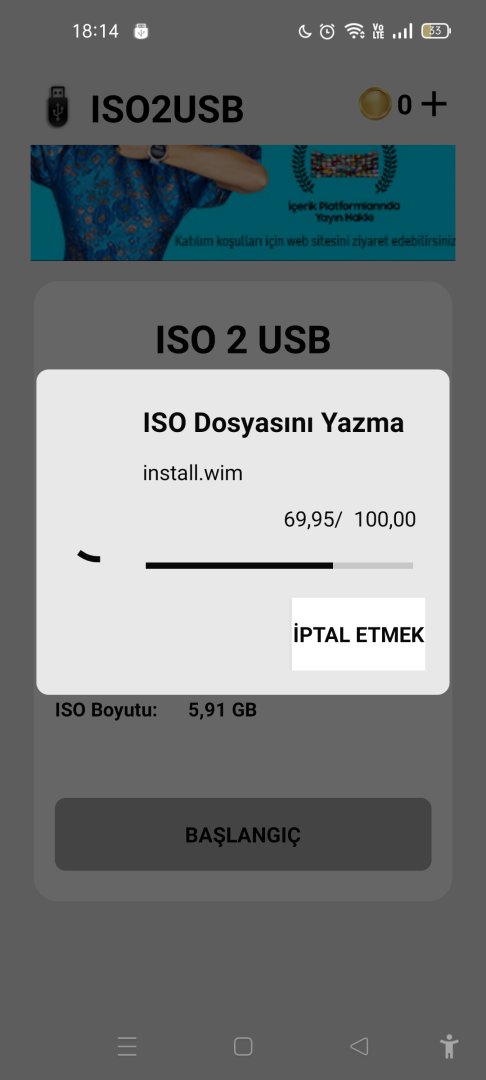Tap the USB drive app logo
The width and height of the screenshot is (486, 1080).
pyautogui.click(x=58, y=106)
